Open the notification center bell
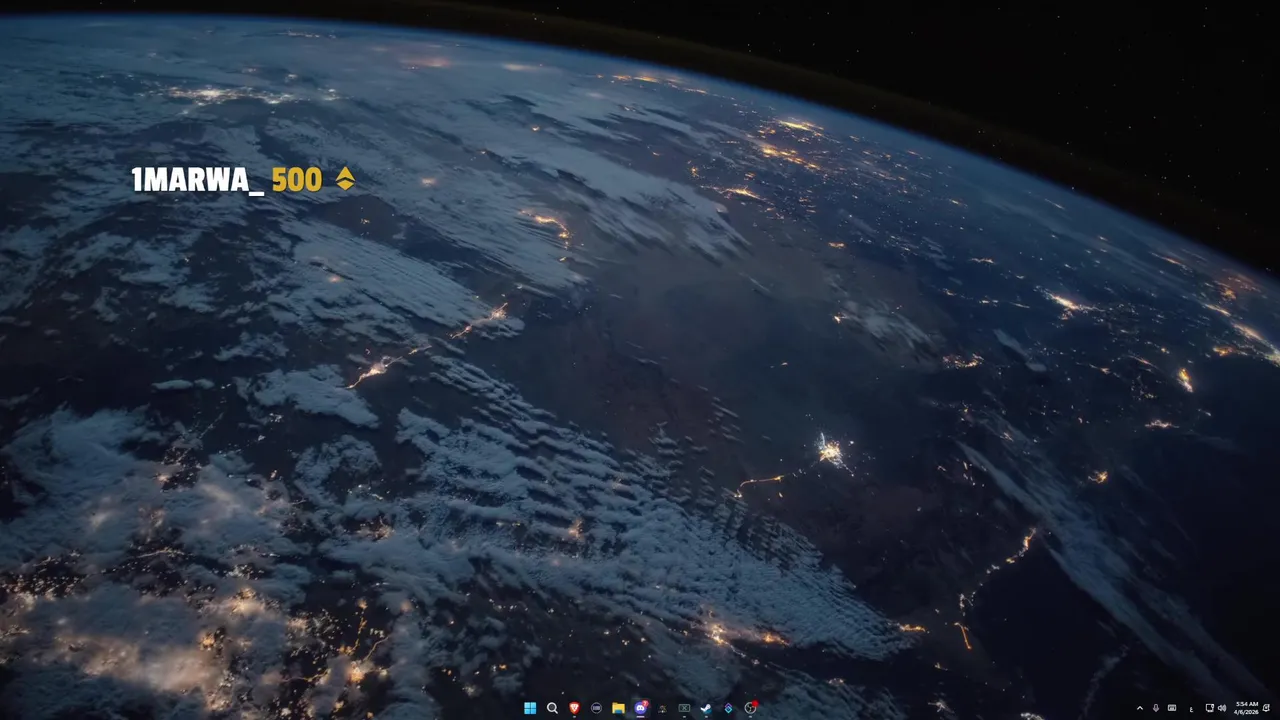The image size is (1280, 720). [1267, 708]
